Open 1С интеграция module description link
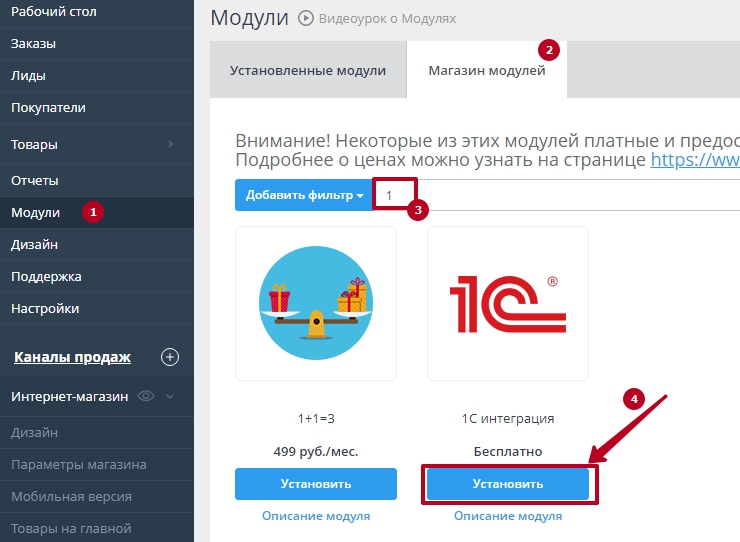The image size is (740, 542). 508,516
